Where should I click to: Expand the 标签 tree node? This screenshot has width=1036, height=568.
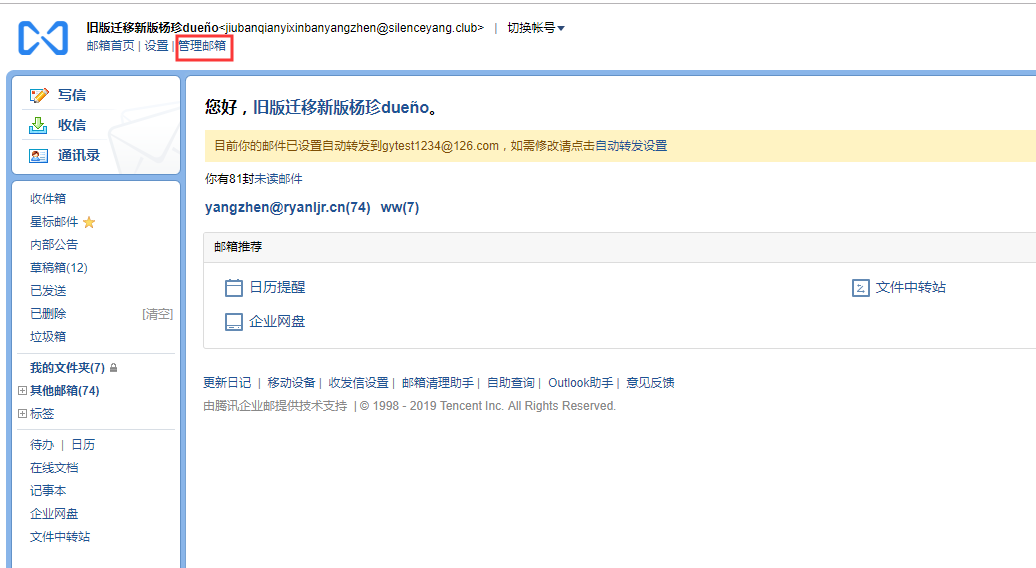(x=22, y=414)
